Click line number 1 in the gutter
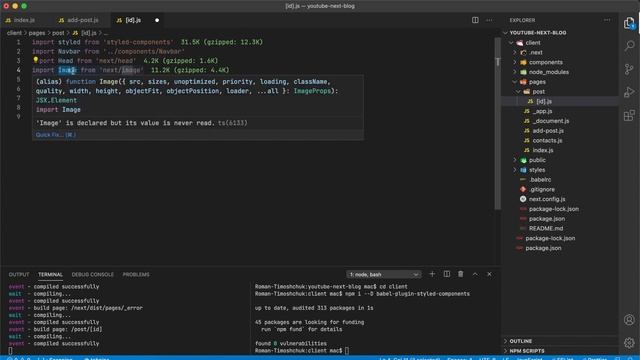 18,42
